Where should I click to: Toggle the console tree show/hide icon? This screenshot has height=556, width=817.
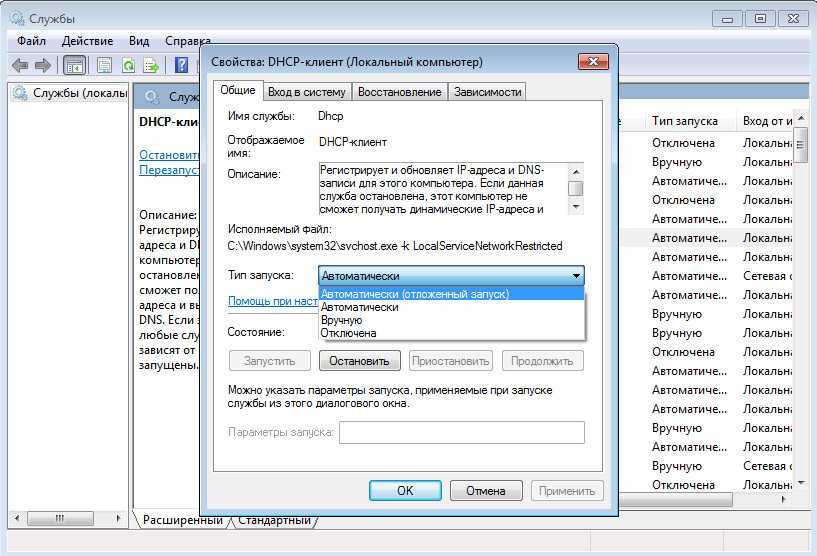pos(74,65)
